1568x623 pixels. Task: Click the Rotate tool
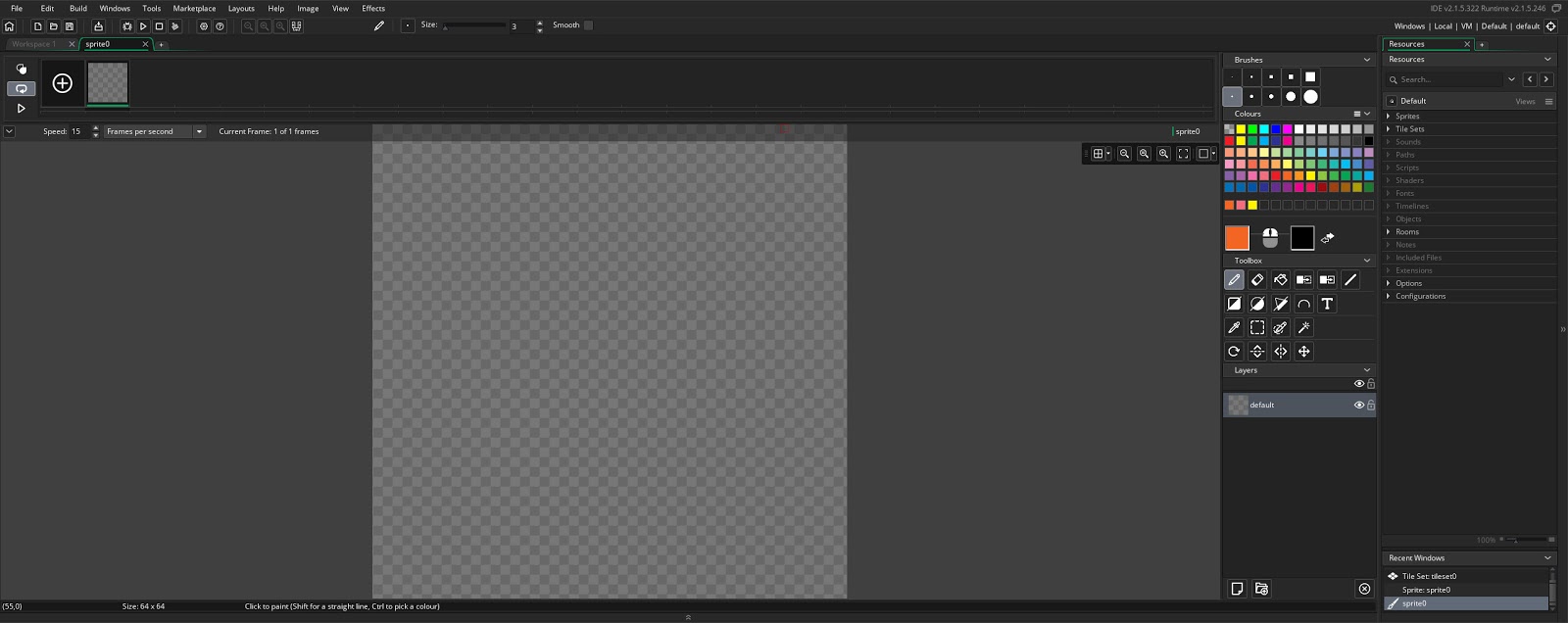click(x=1234, y=351)
